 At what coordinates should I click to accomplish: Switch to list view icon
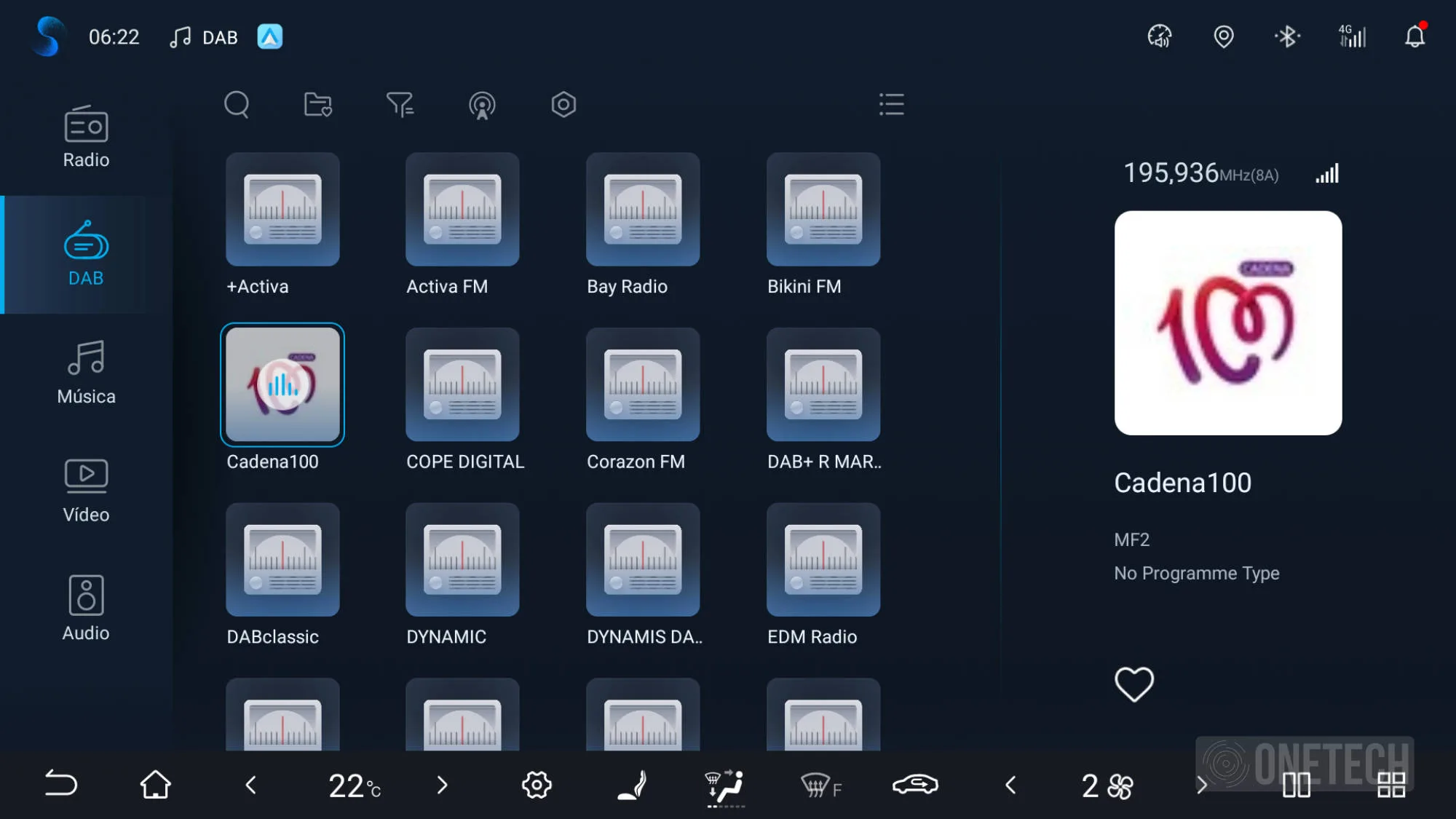tap(891, 105)
